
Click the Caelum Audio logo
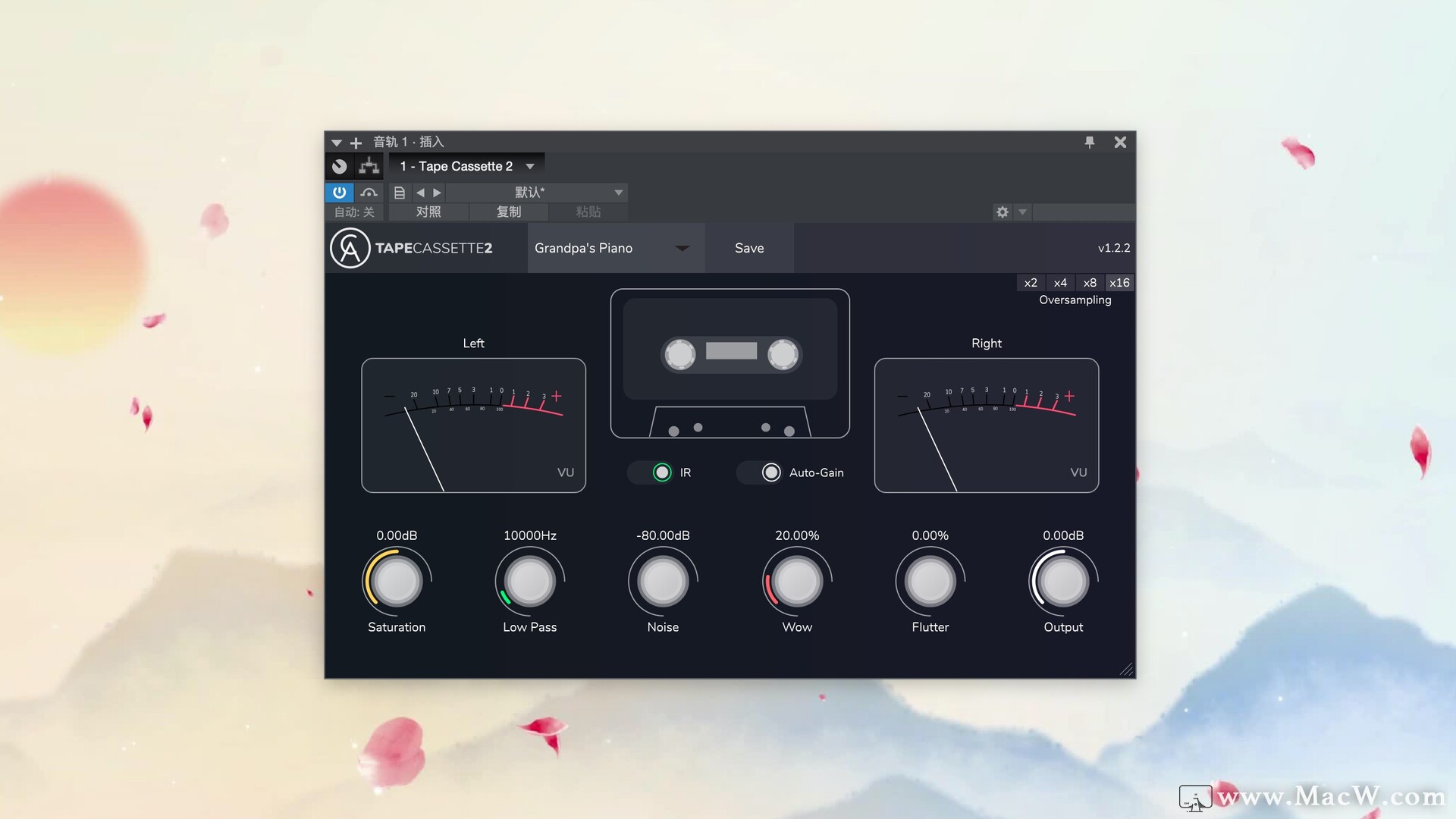coord(349,248)
